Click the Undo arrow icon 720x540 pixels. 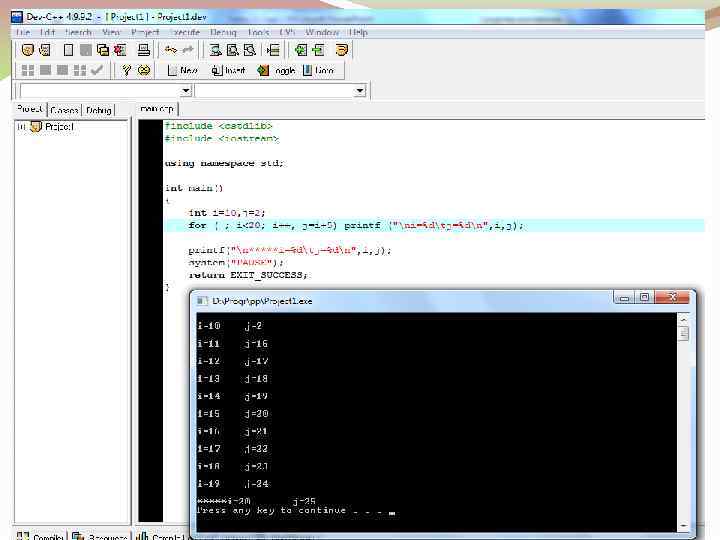click(170, 50)
